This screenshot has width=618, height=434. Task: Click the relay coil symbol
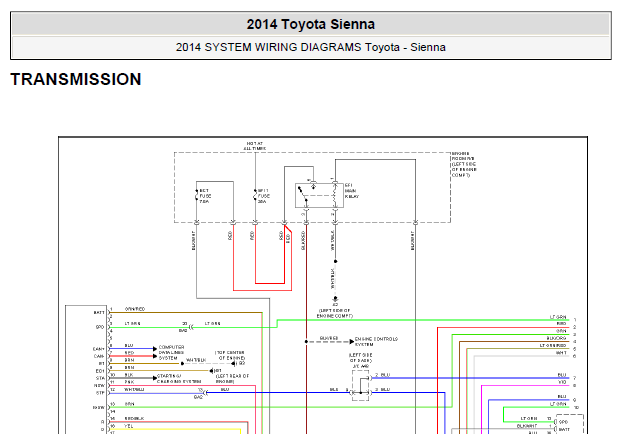(335, 195)
